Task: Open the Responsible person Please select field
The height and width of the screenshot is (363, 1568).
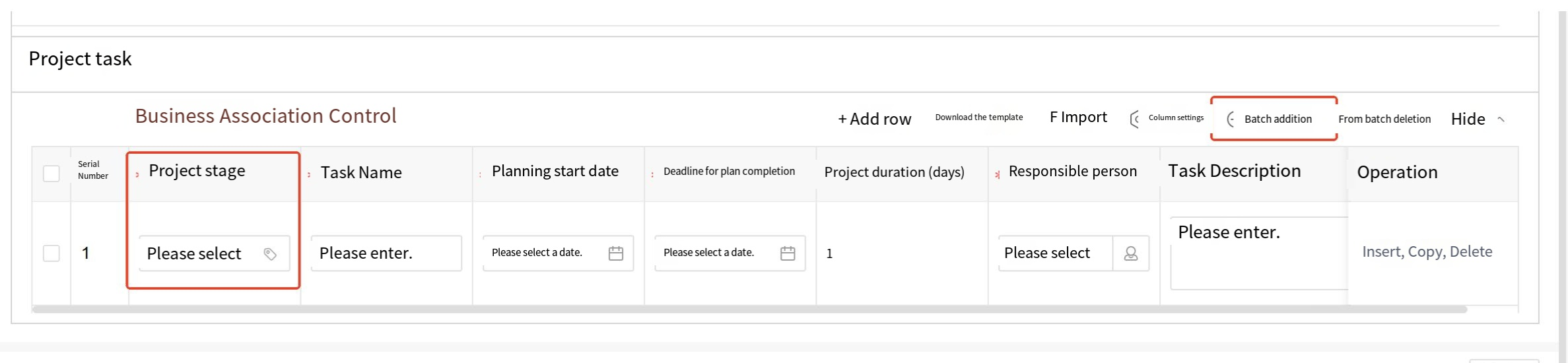Action: click(x=1054, y=253)
